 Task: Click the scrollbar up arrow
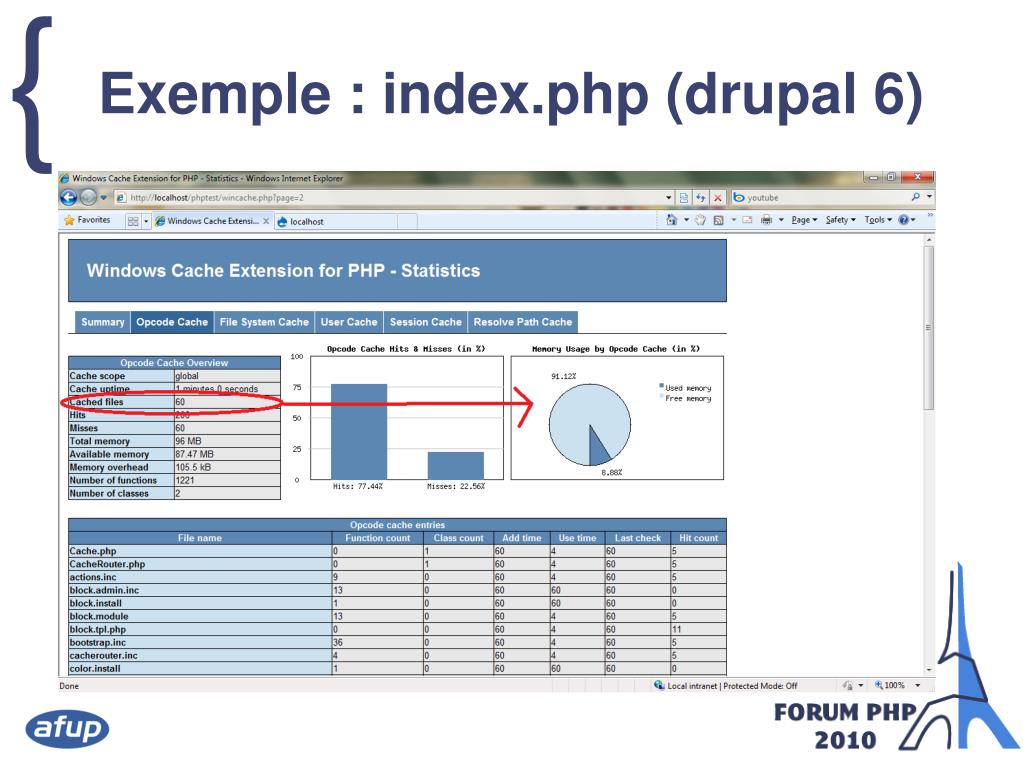coord(928,241)
